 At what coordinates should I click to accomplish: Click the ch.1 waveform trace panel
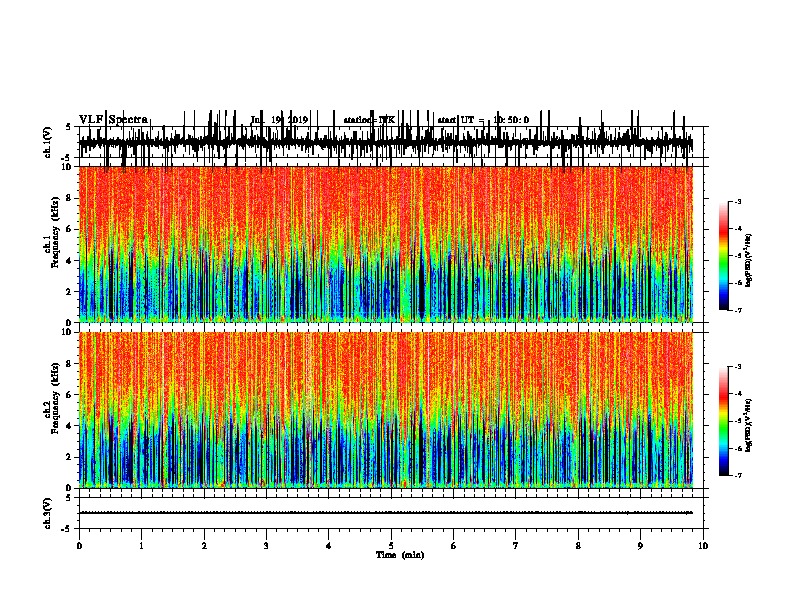pos(391,142)
